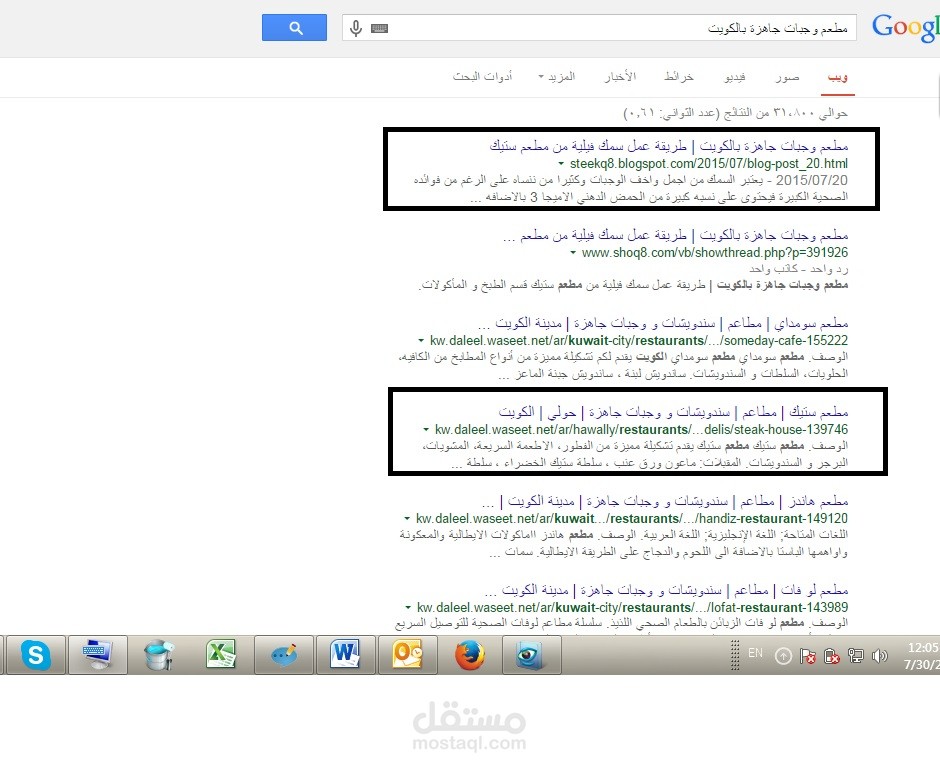Open مطعم هاندز handiz-restaurant result title

point(665,501)
